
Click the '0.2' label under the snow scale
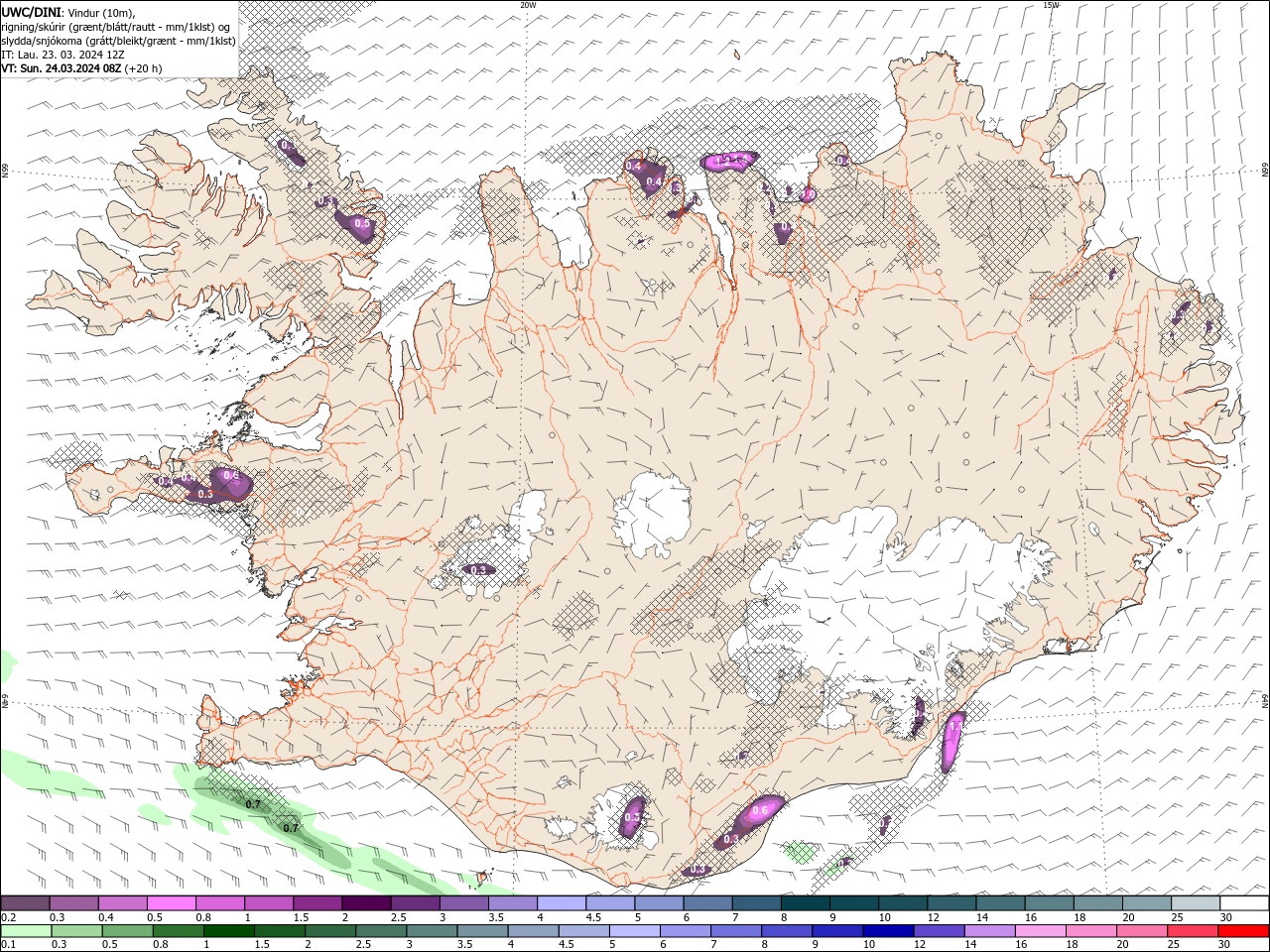point(8,917)
